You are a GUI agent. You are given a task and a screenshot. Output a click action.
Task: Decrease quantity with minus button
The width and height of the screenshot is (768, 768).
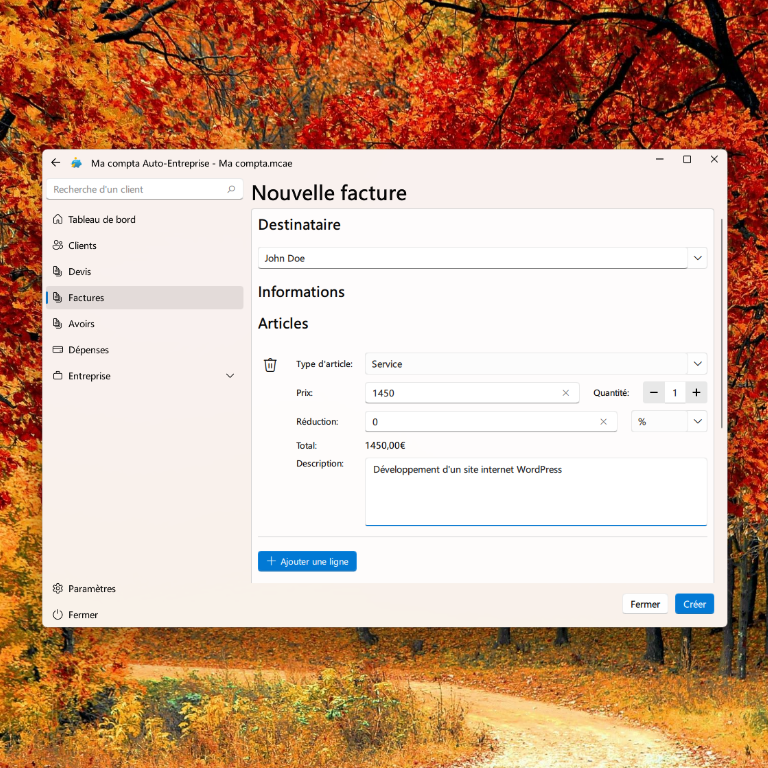pos(654,393)
